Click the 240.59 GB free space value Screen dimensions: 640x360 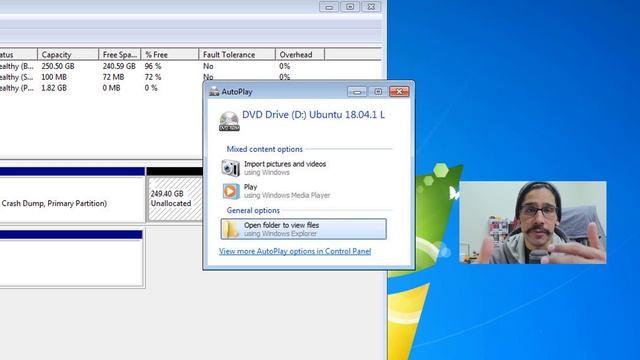(119, 66)
